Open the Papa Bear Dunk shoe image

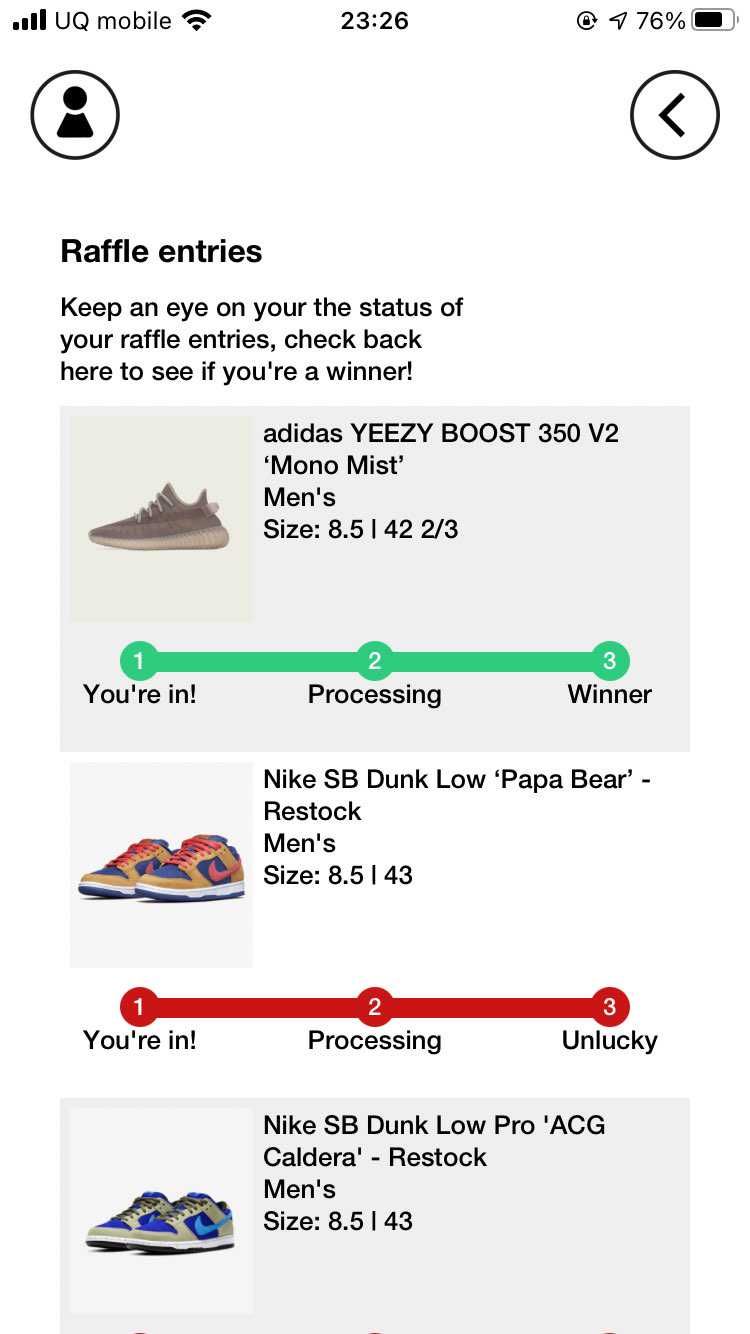tap(161, 865)
